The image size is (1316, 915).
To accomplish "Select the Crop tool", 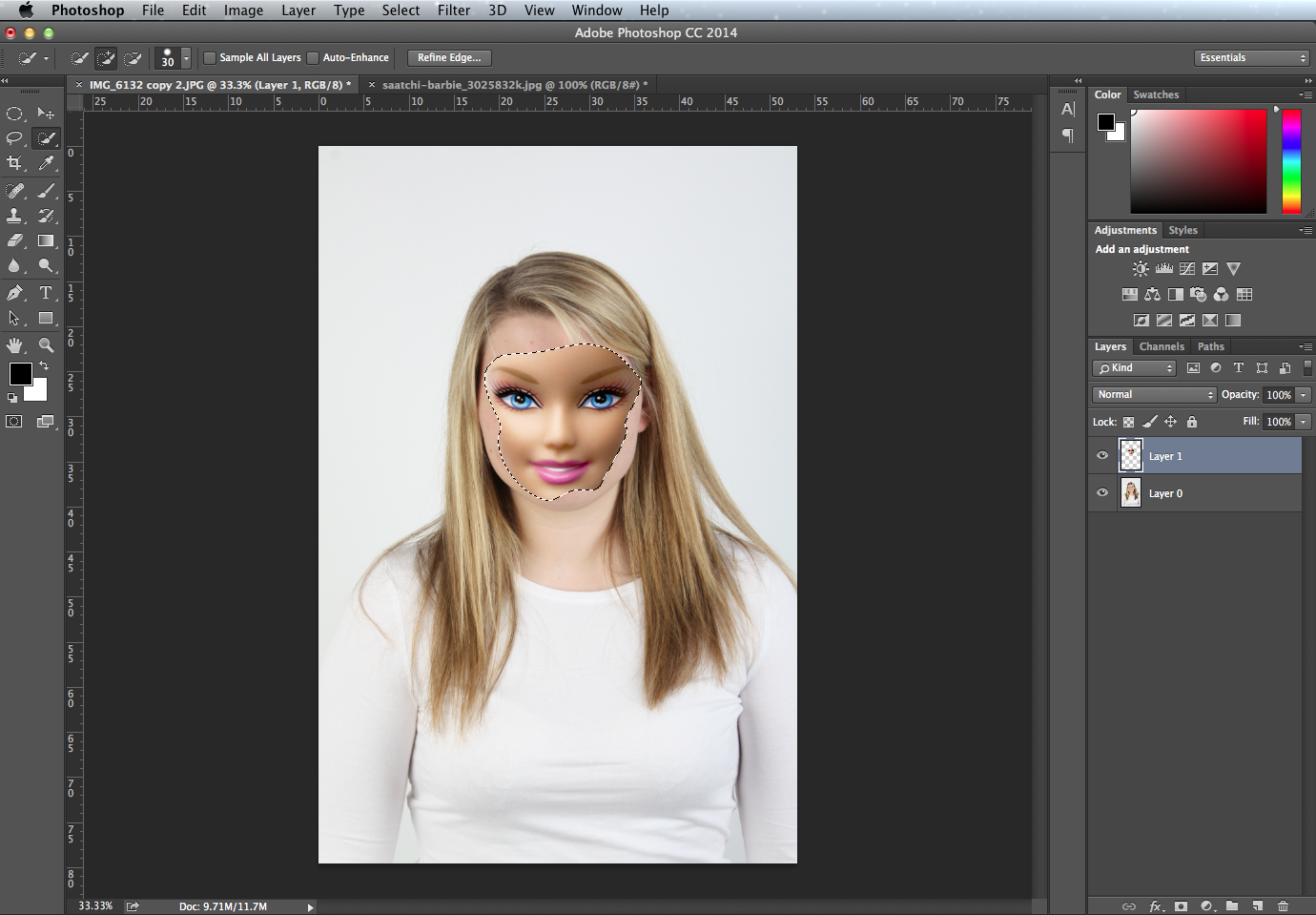I will [14, 164].
